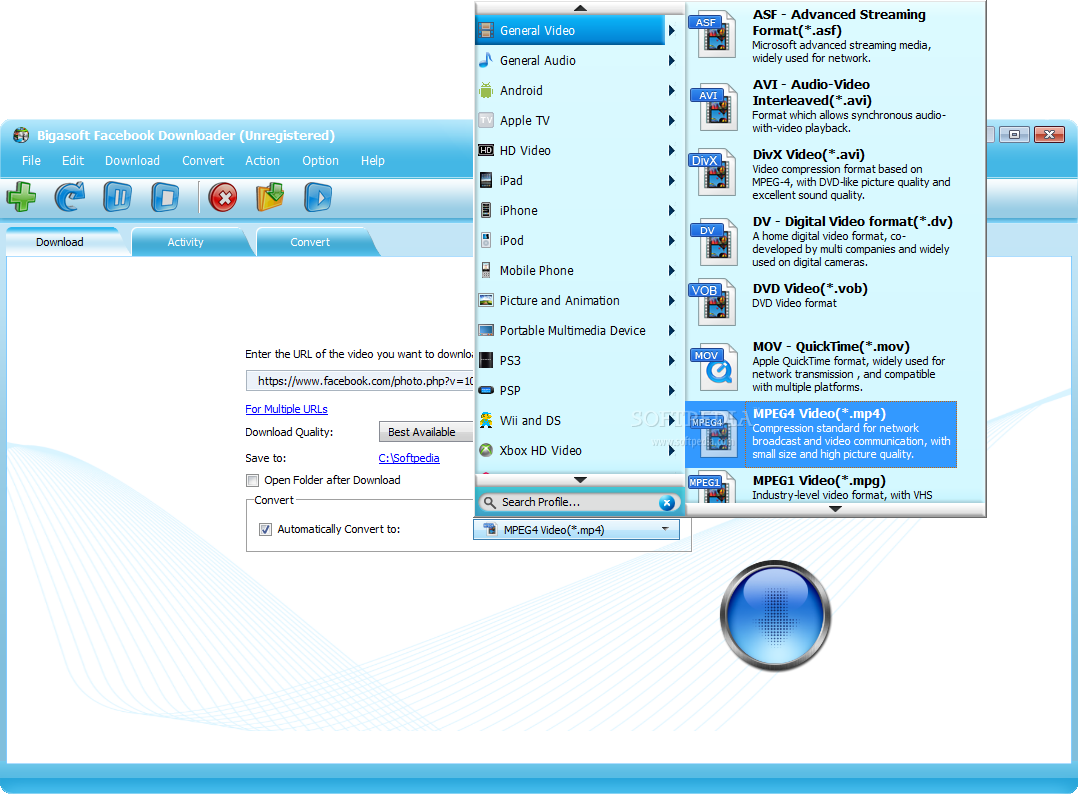Open the Download menu
This screenshot has height=794, width=1078.
click(132, 160)
